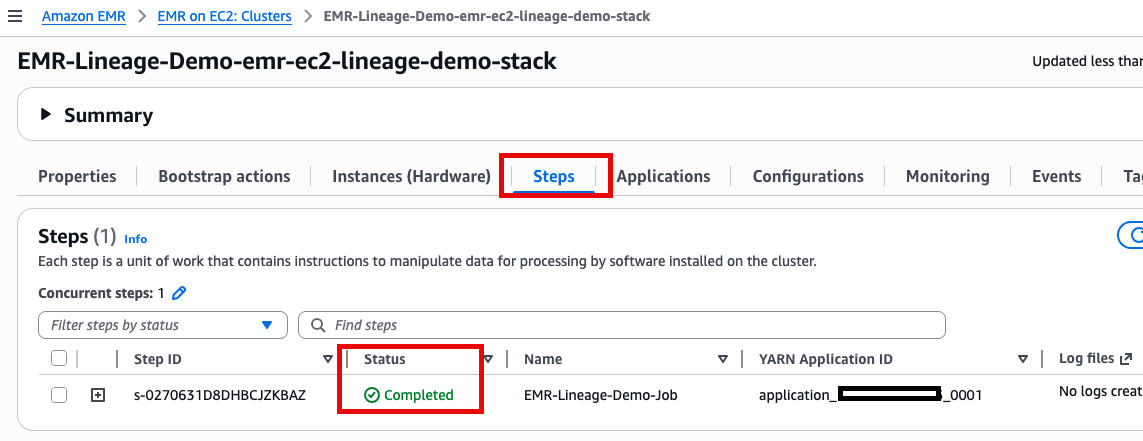Screen dimensions: 1143x441
Task: Click the Step ID column header
Action: [157, 359]
